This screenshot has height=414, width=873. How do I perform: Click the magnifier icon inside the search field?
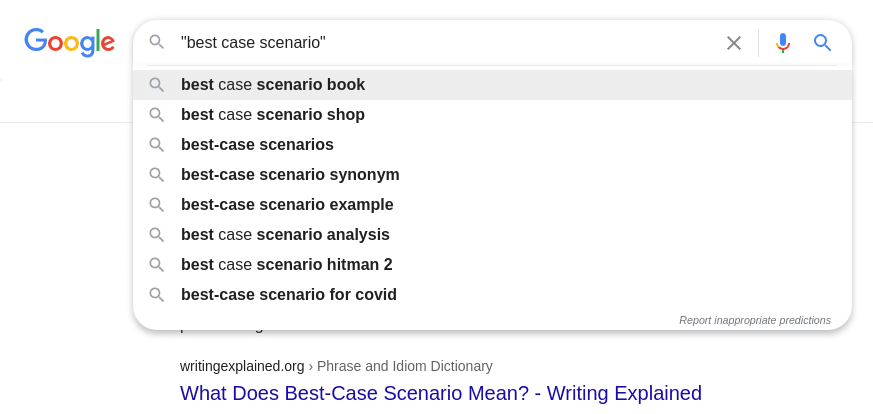[157, 42]
